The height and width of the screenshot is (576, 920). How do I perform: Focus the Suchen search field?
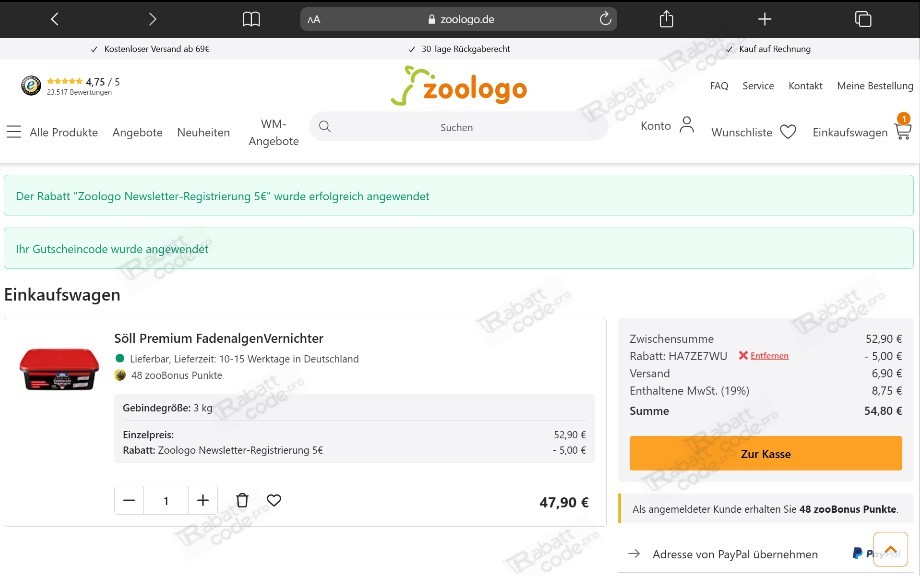(x=458, y=127)
